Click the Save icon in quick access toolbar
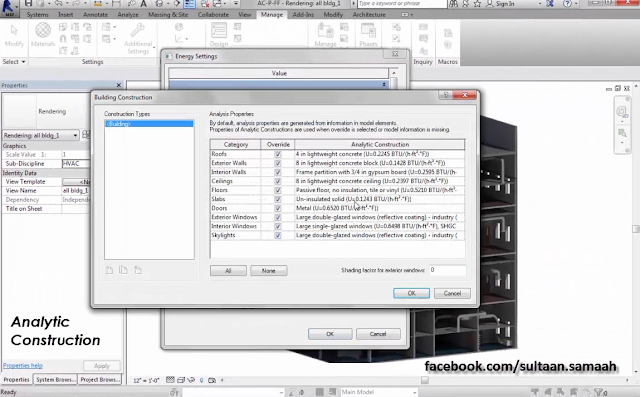 (28, 4)
